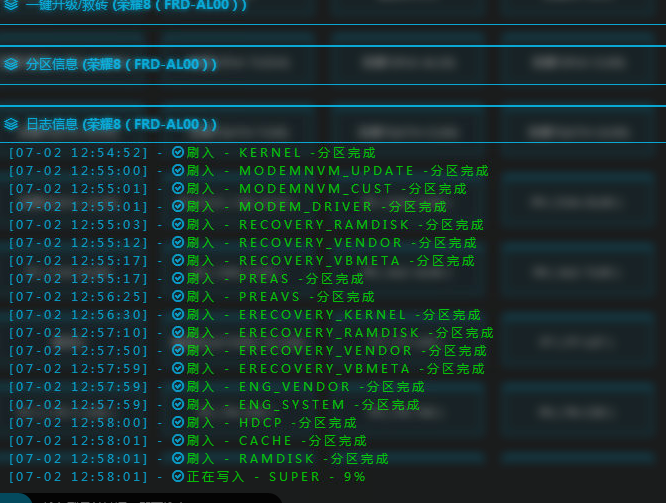Select the MODEMNVM_UPDATE -分区完成 log text
Image resolution: width=666 pixels, height=503 pixels.
(x=364, y=171)
